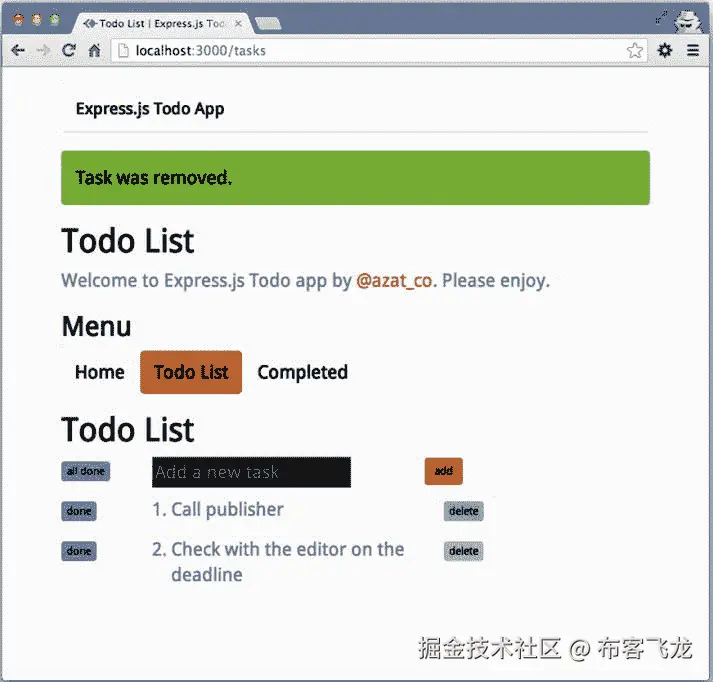The width and height of the screenshot is (713, 682).
Task: Reload the page with refresh icon
Action: (x=69, y=50)
